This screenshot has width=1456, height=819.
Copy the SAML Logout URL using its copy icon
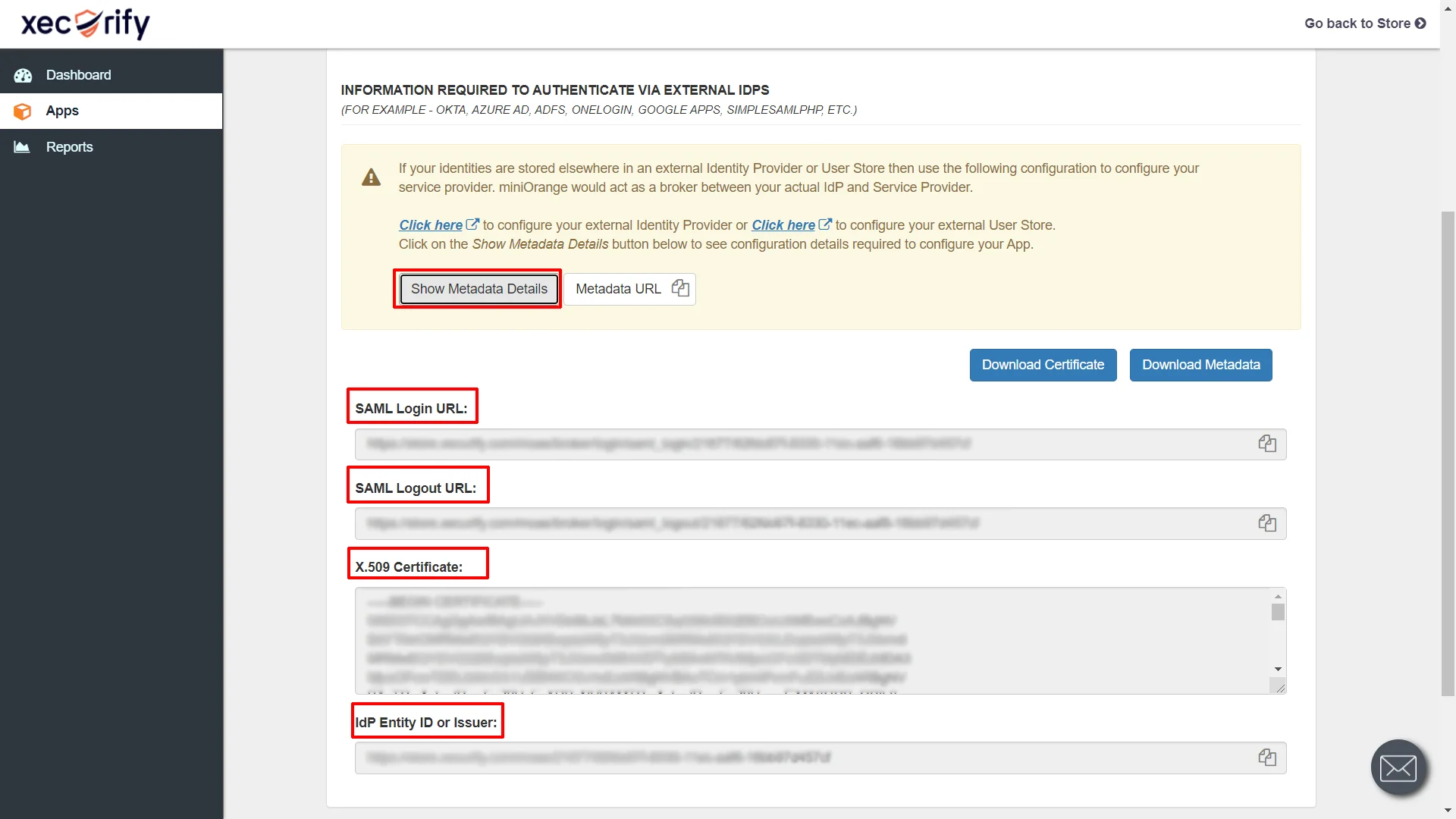click(x=1267, y=522)
